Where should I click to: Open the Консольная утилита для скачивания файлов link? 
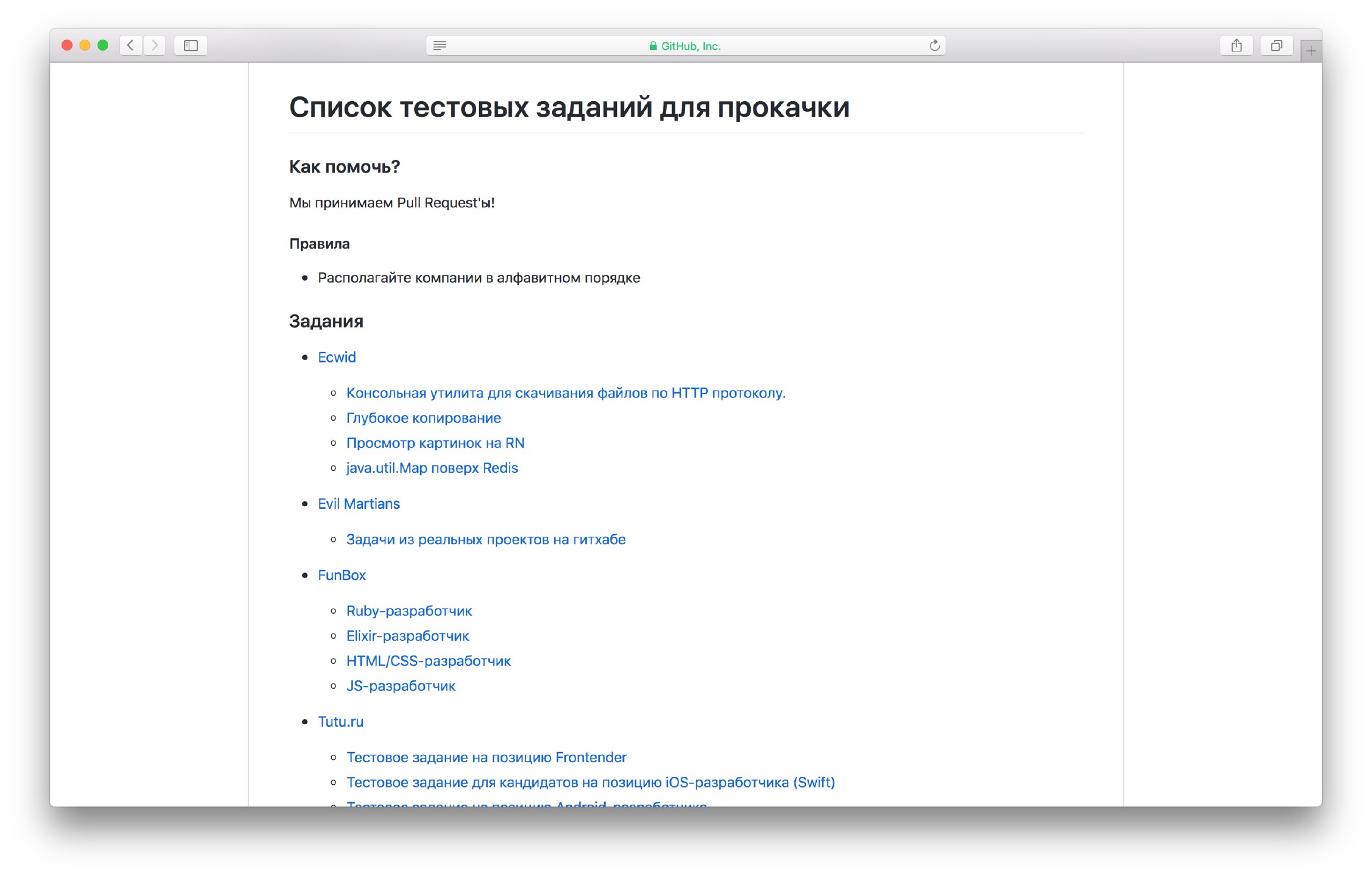click(x=565, y=393)
